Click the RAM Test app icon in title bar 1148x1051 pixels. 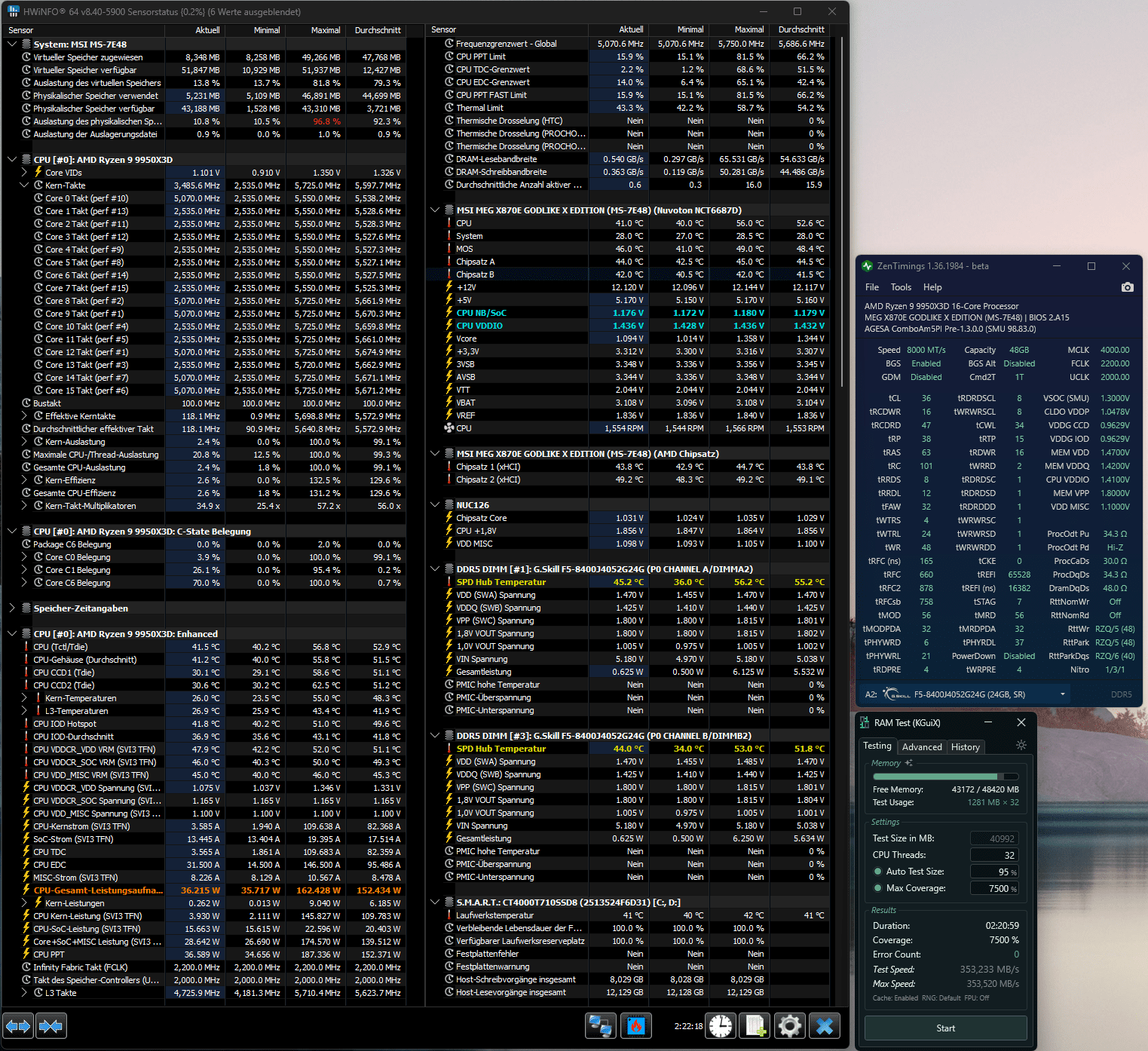[865, 722]
